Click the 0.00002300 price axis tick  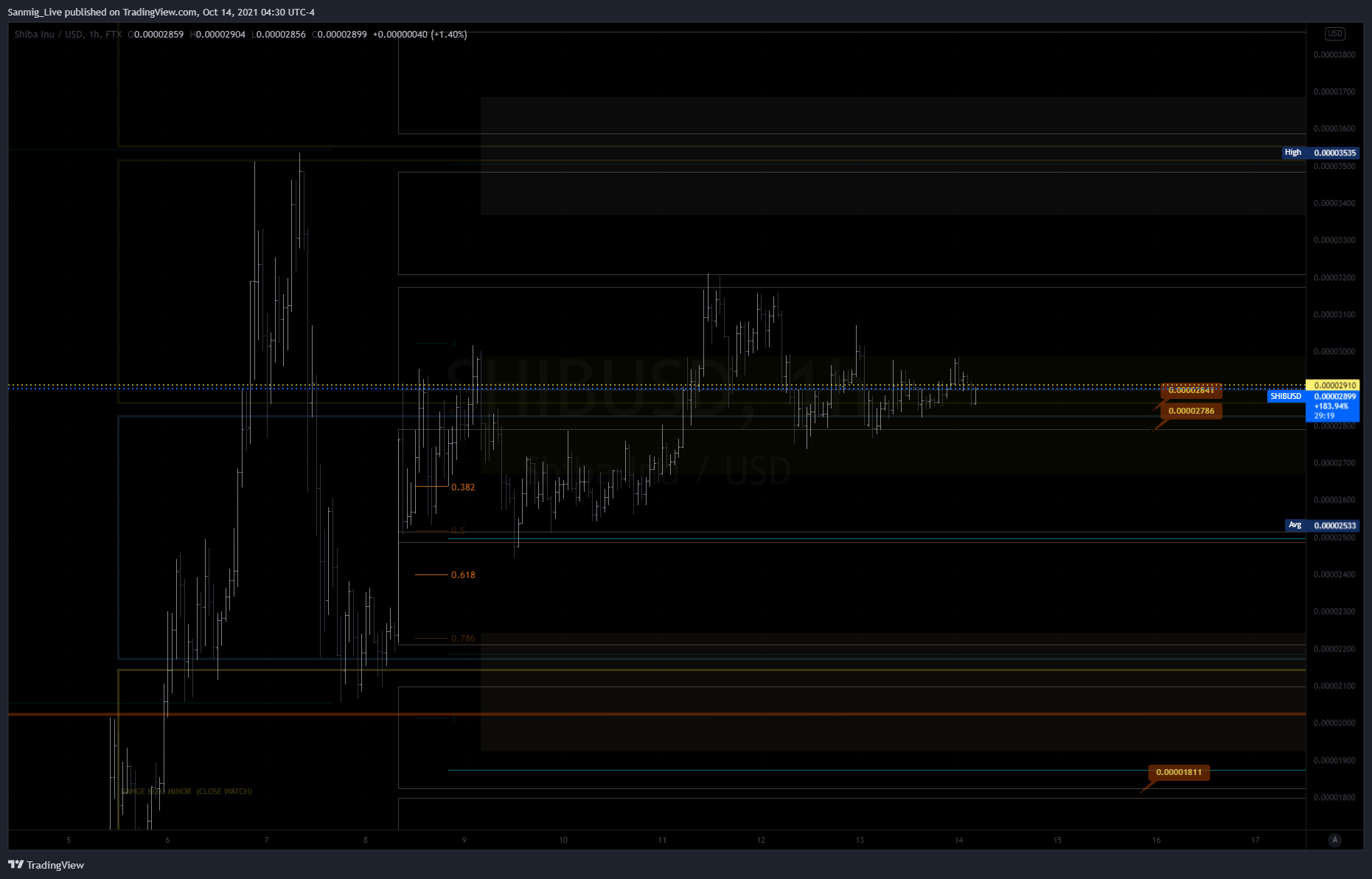[x=1334, y=611]
